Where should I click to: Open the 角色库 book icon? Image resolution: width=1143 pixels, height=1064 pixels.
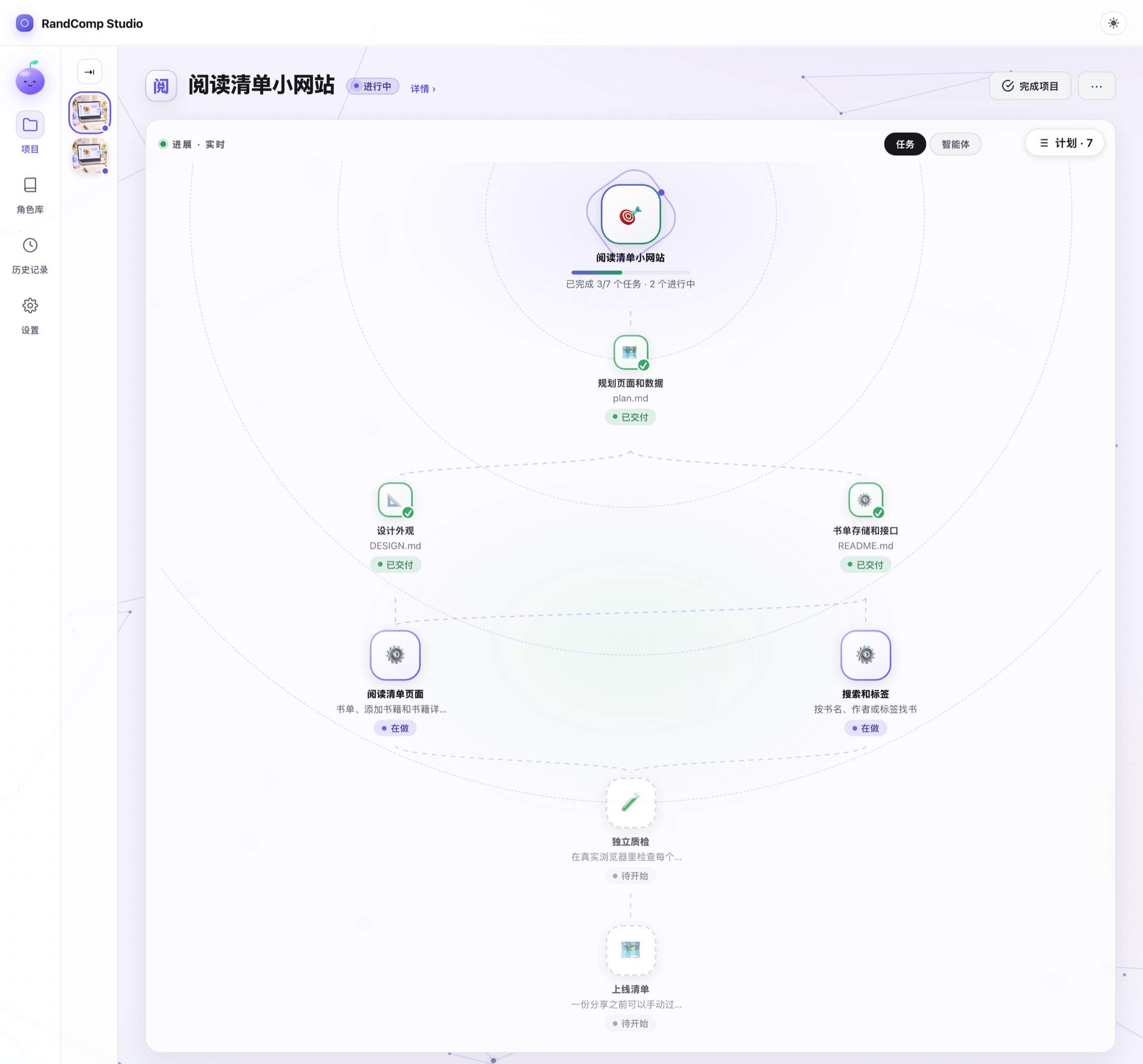pyautogui.click(x=30, y=185)
